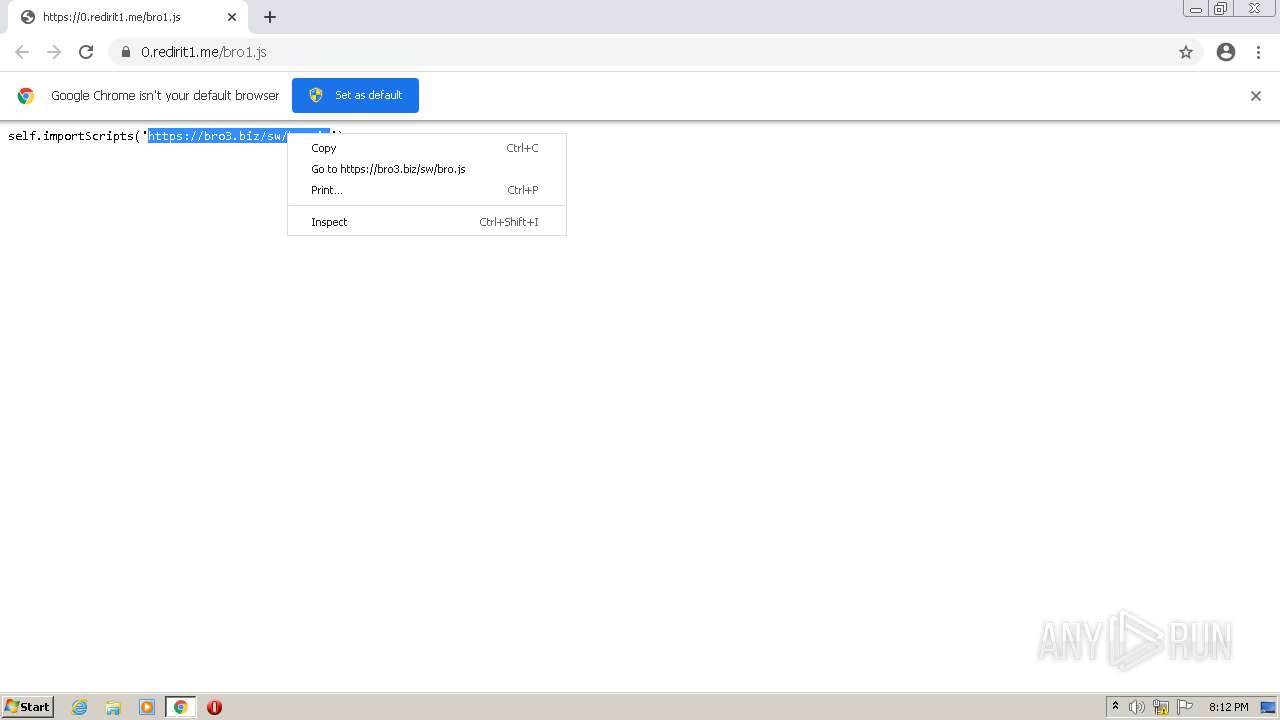Image resolution: width=1280 pixels, height=720 pixels.
Task: Select the https://0.redirit1.me/bro1.js tab
Action: tap(128, 17)
